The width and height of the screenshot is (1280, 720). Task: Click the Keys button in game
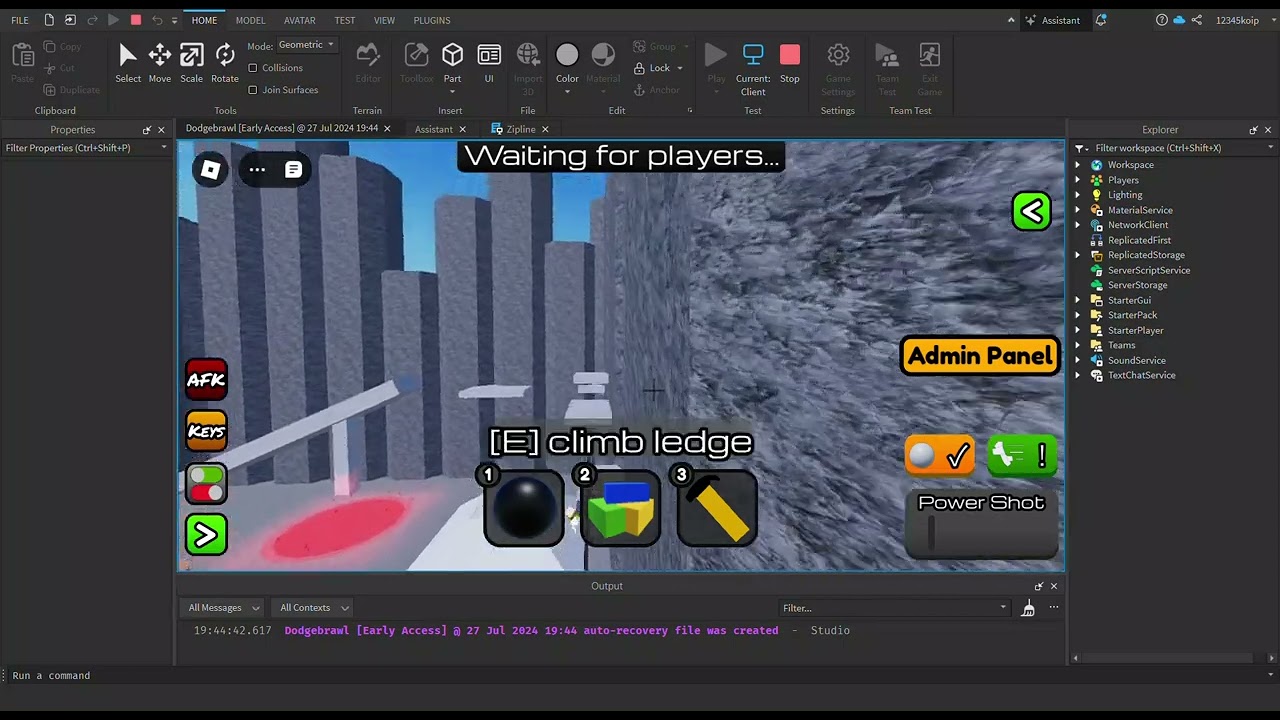pos(206,432)
